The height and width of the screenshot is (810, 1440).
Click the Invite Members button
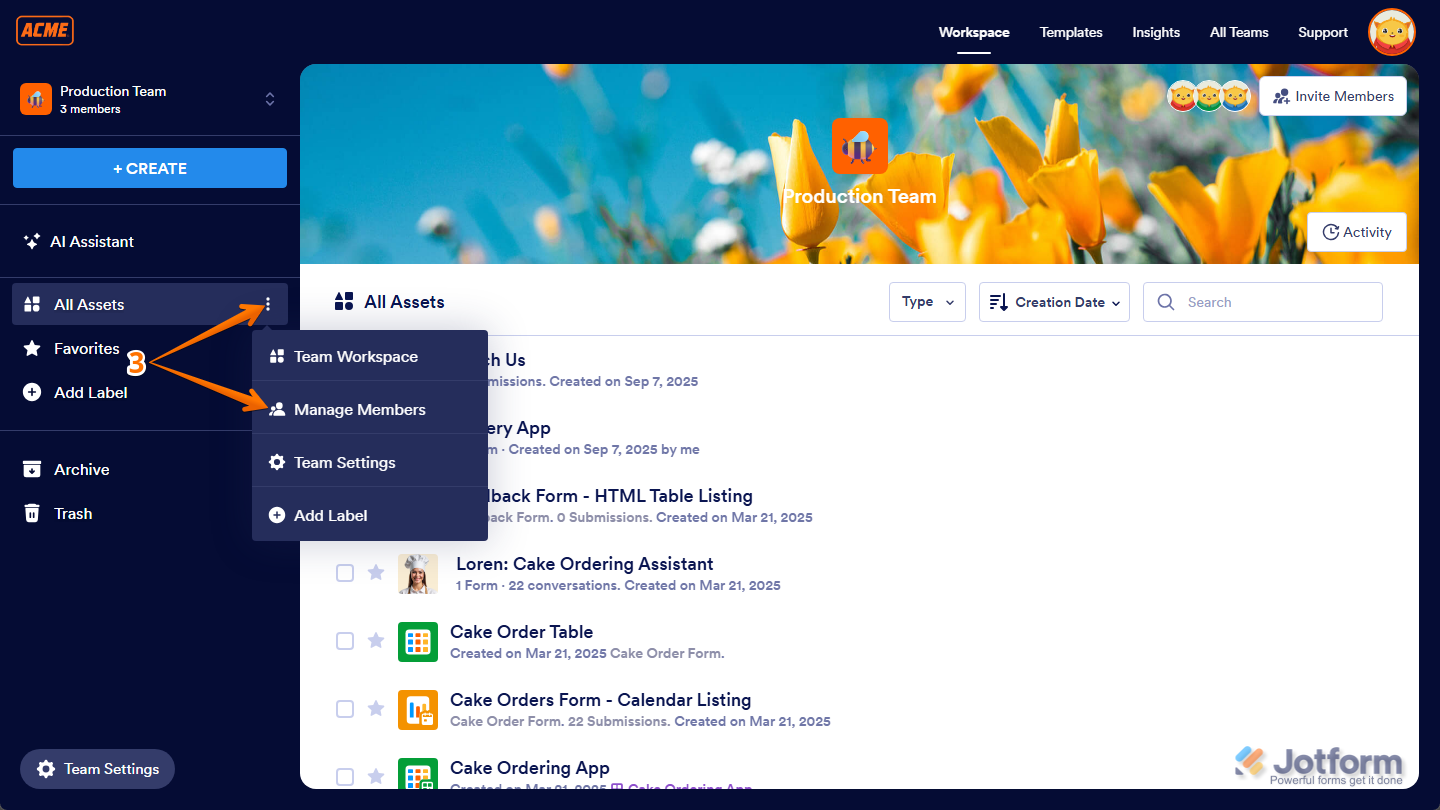[1332, 95]
